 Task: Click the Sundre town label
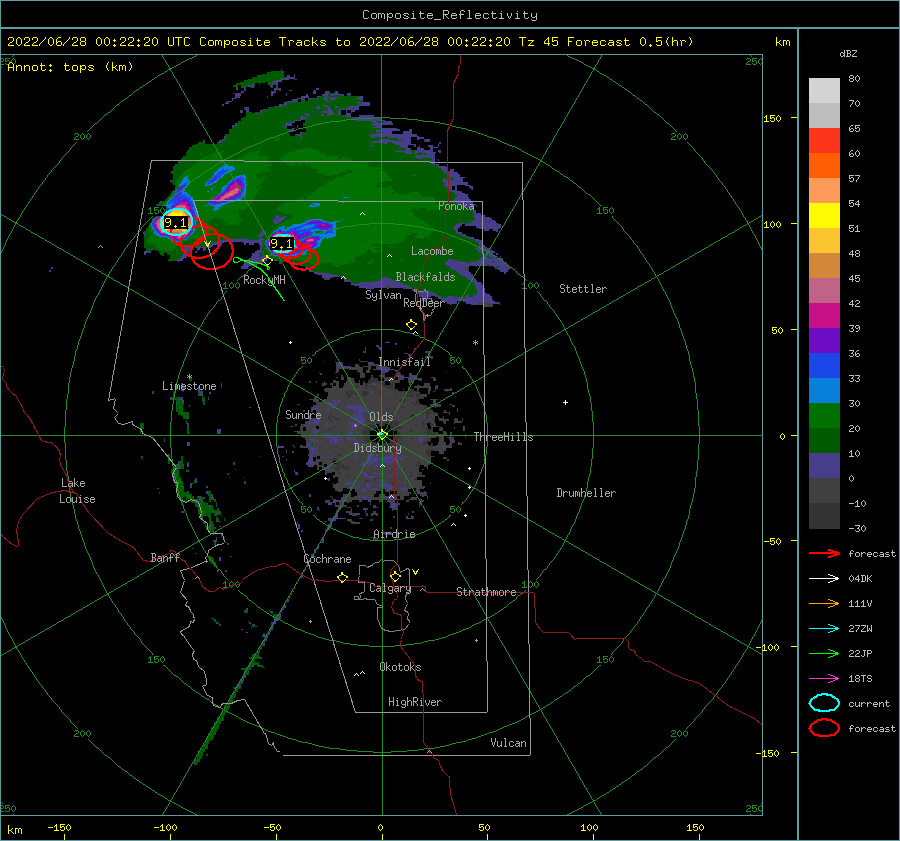(303, 414)
